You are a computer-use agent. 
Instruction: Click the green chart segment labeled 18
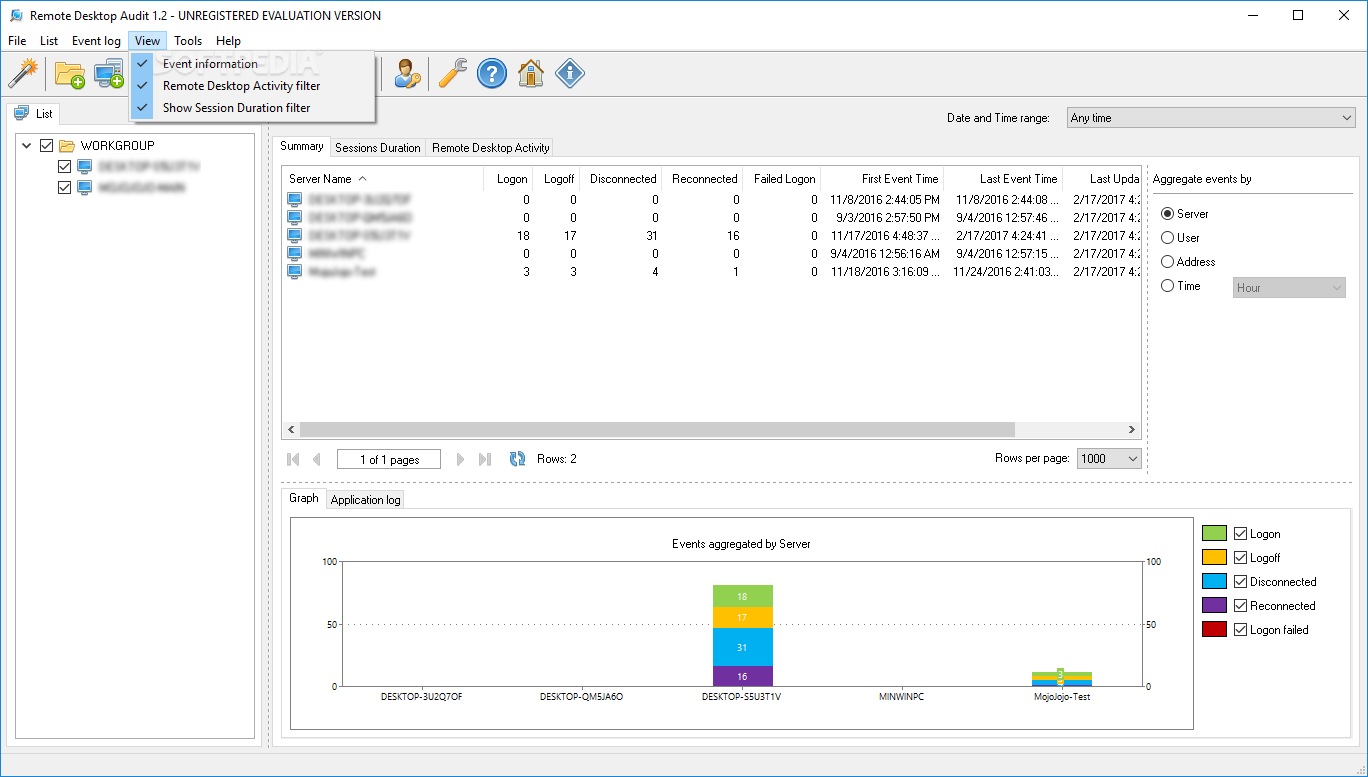(x=742, y=596)
